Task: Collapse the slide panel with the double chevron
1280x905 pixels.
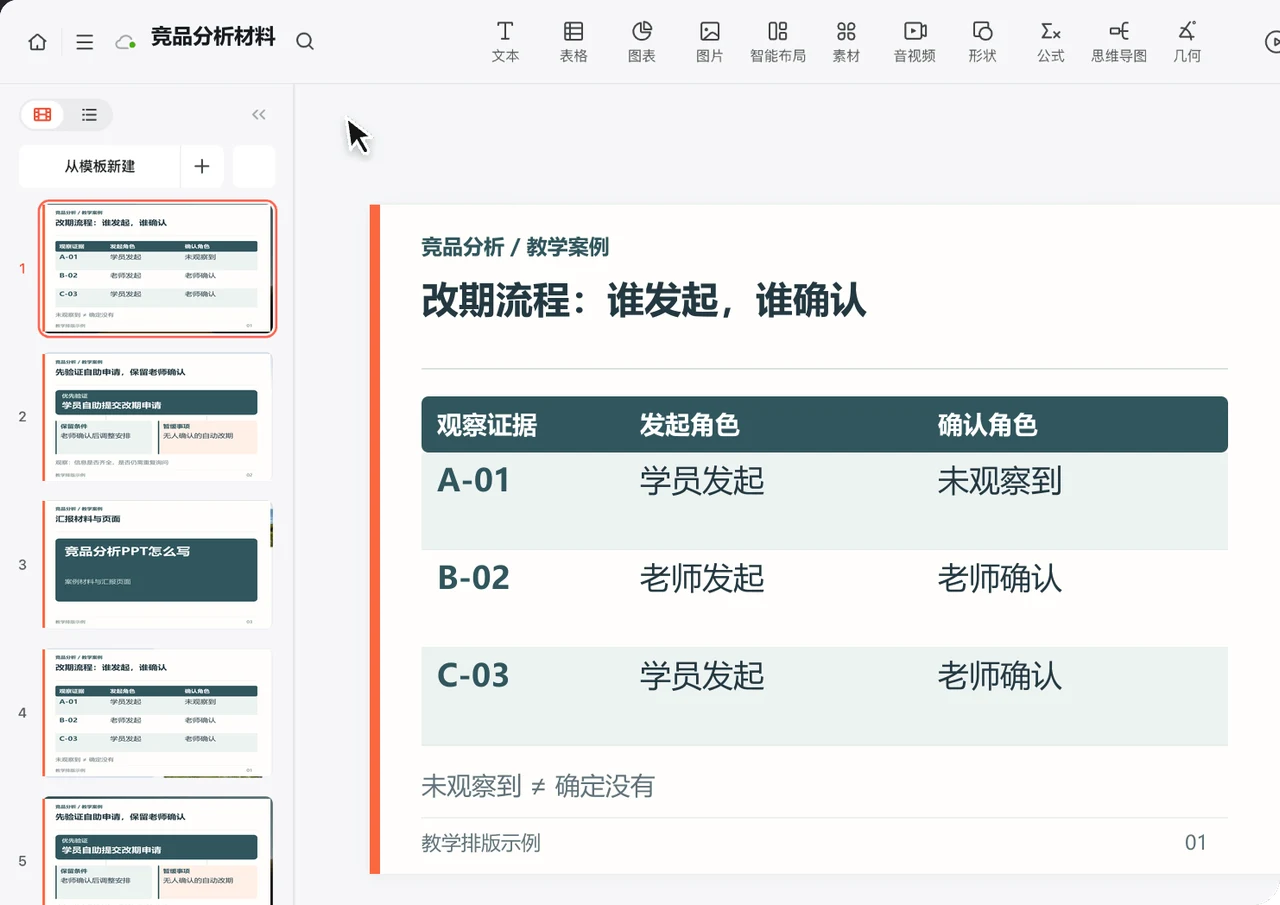Action: point(259,115)
